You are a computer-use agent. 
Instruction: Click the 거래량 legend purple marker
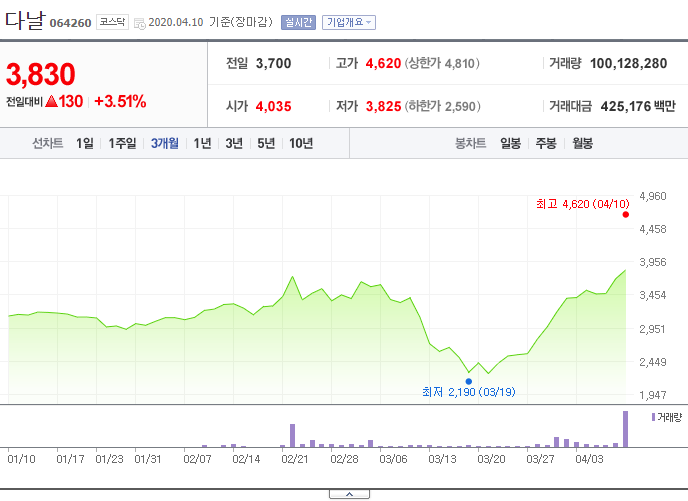click(653, 417)
